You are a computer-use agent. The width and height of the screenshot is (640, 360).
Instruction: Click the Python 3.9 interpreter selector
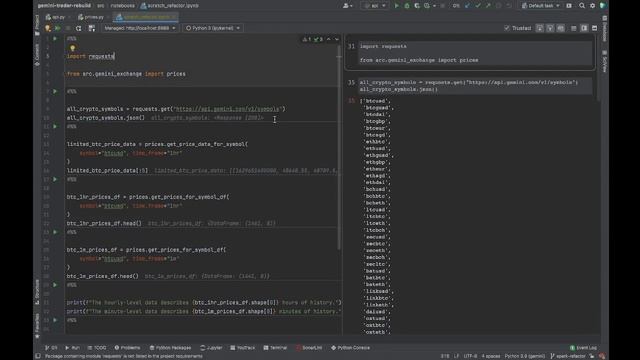[524, 356]
